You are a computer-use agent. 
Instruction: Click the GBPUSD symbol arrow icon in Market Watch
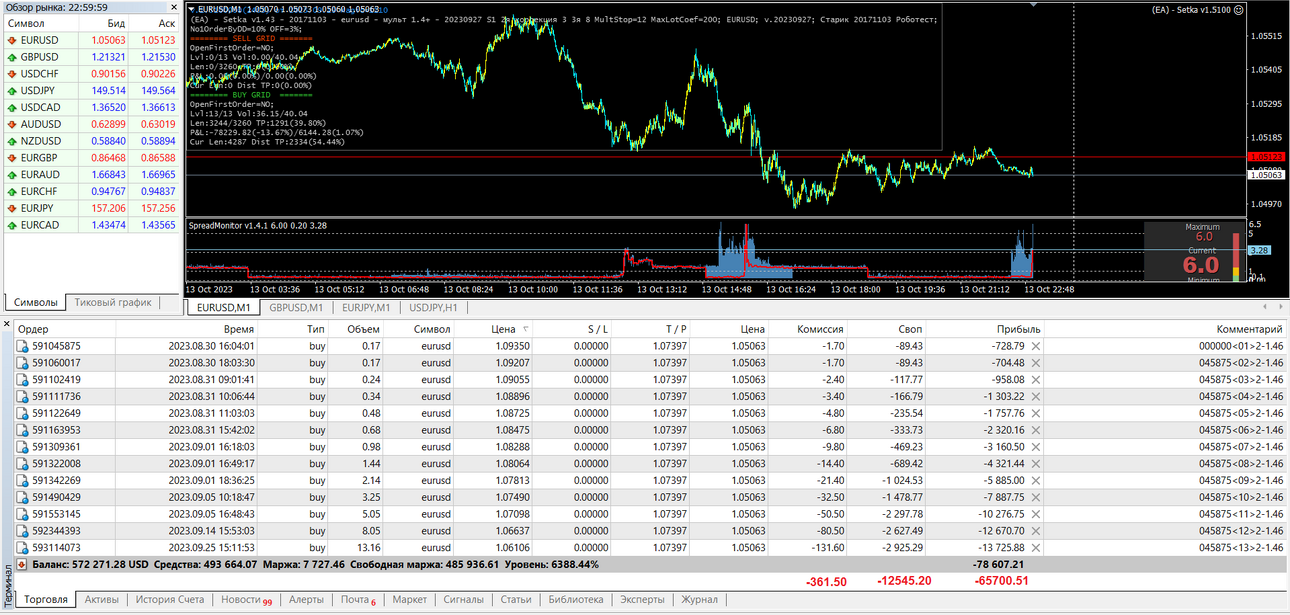(12, 58)
